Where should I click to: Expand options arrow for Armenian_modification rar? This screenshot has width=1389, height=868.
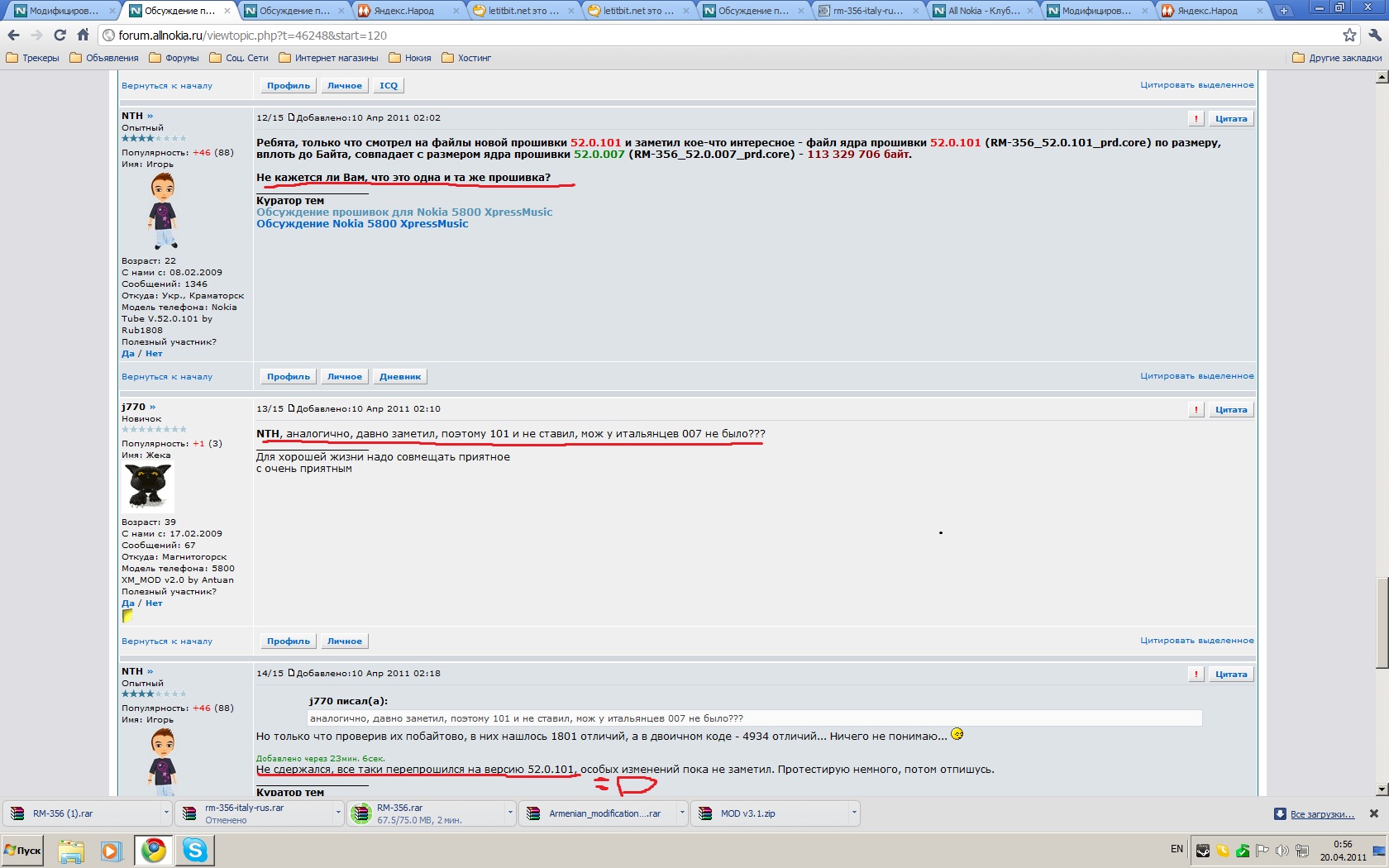[681, 813]
